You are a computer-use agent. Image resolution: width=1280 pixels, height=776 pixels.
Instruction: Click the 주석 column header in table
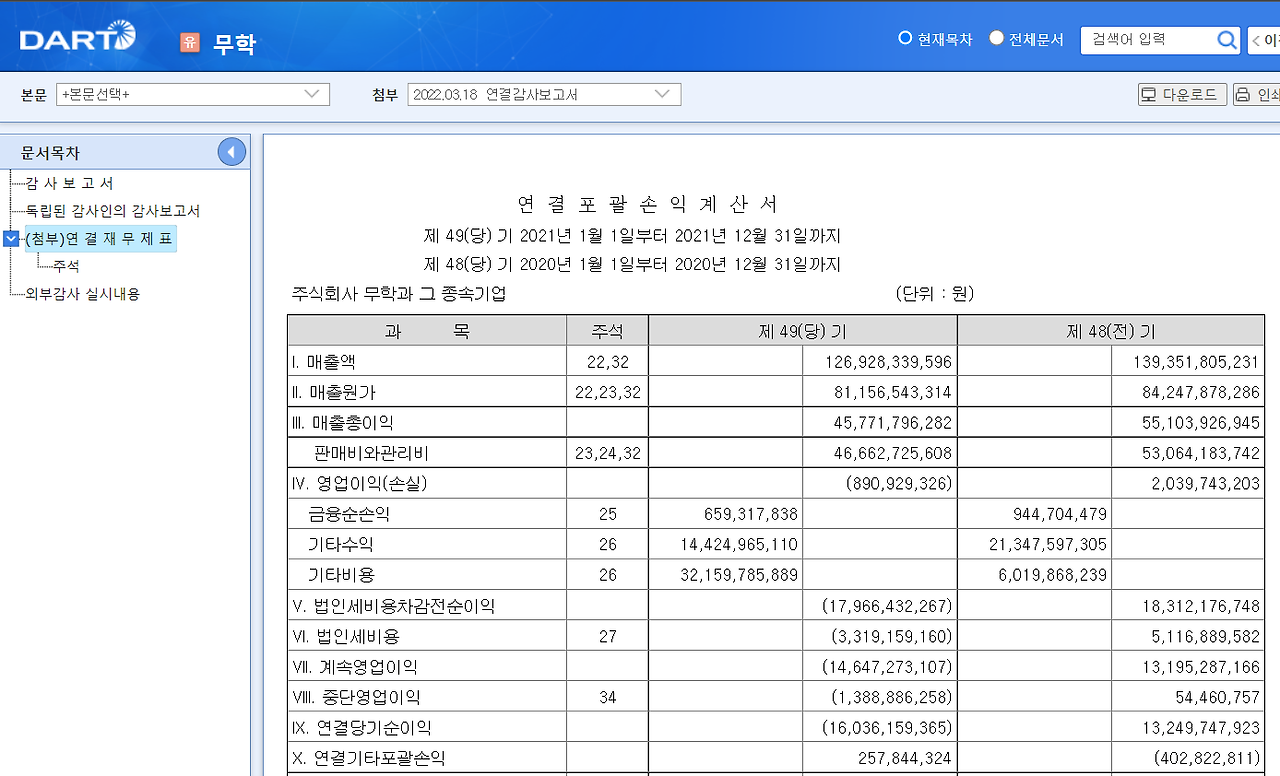click(607, 331)
